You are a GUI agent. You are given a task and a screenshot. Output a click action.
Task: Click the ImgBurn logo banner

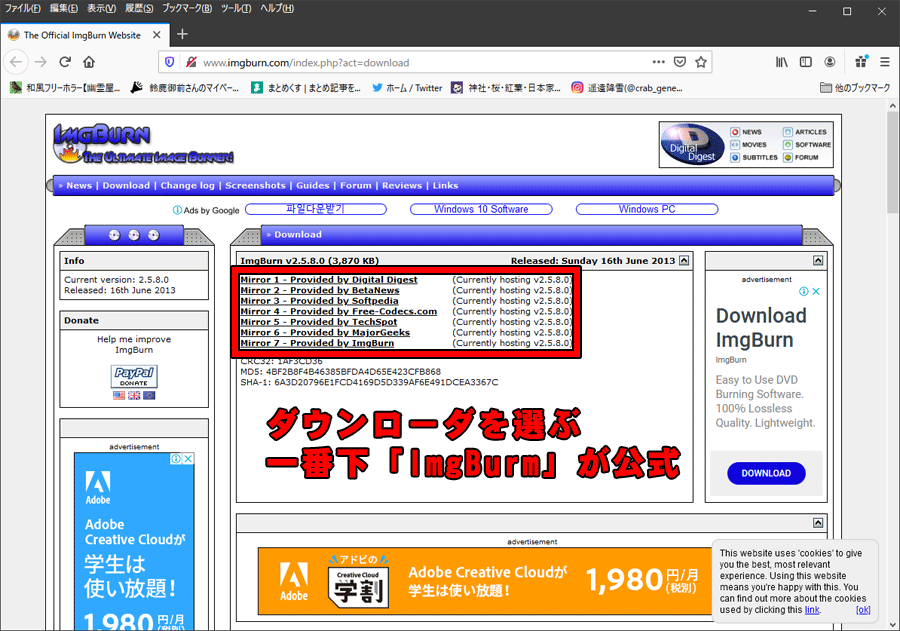pyautogui.click(x=143, y=144)
